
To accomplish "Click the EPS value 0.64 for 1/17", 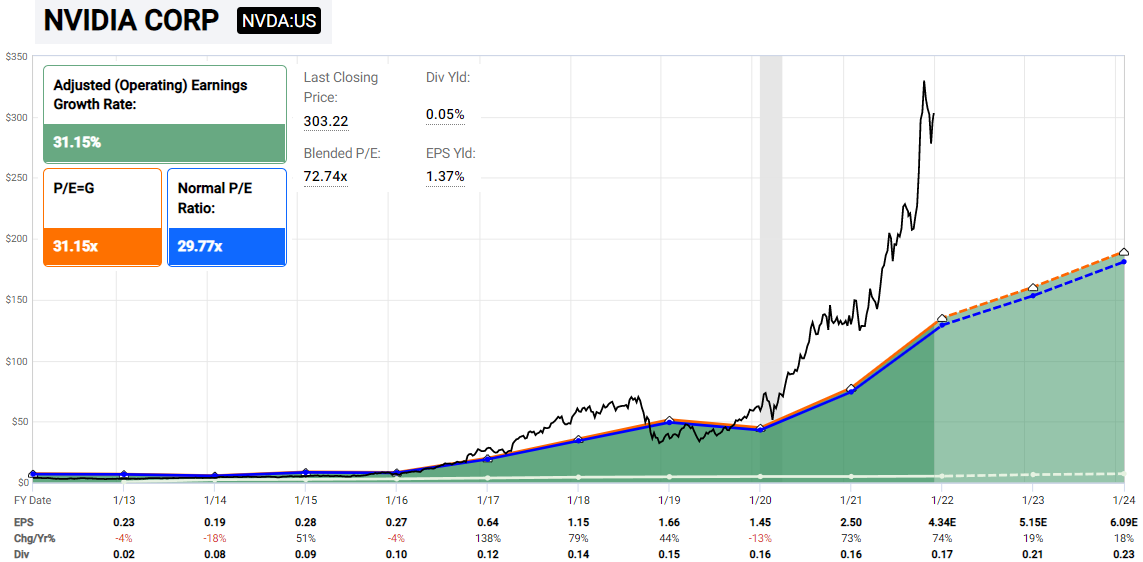I will [x=487, y=523].
